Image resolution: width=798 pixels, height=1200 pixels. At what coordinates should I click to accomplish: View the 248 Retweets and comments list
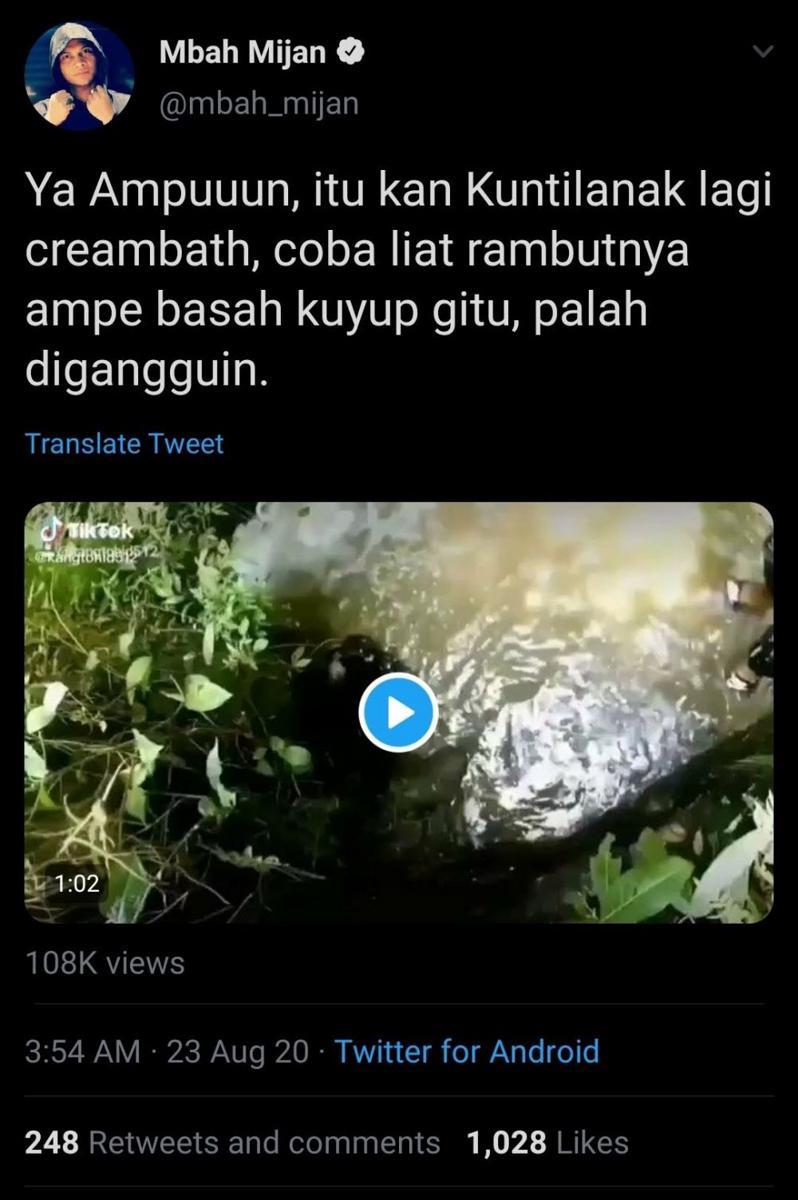point(232,1142)
